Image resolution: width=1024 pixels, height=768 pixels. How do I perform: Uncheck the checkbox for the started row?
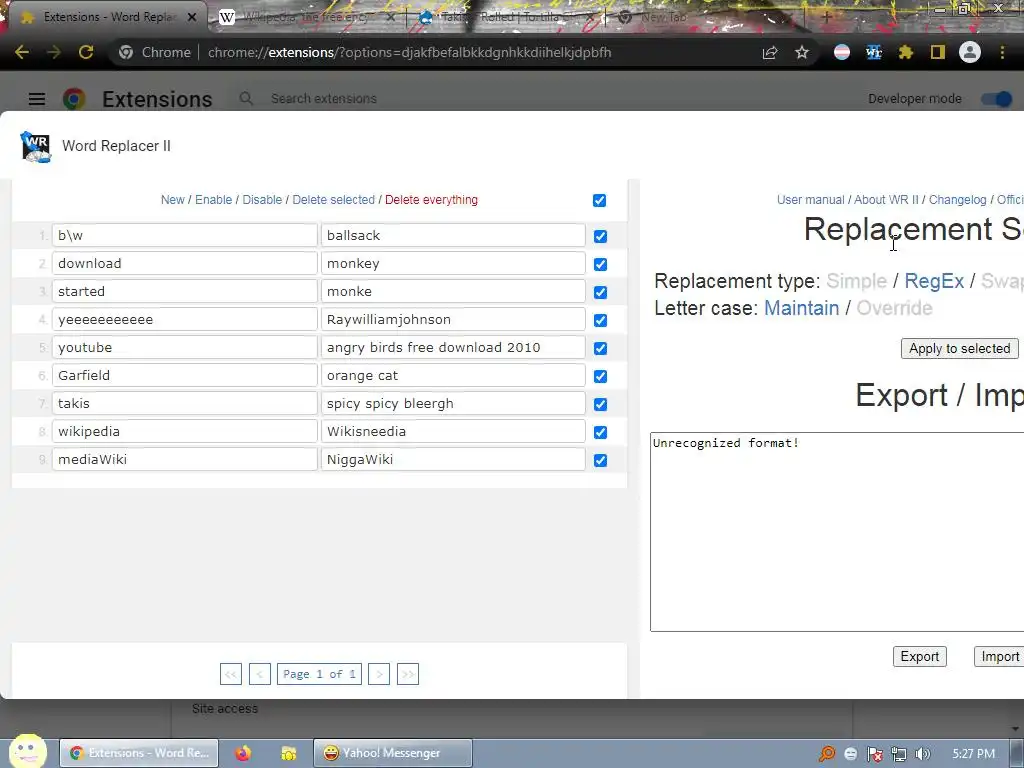tap(600, 293)
